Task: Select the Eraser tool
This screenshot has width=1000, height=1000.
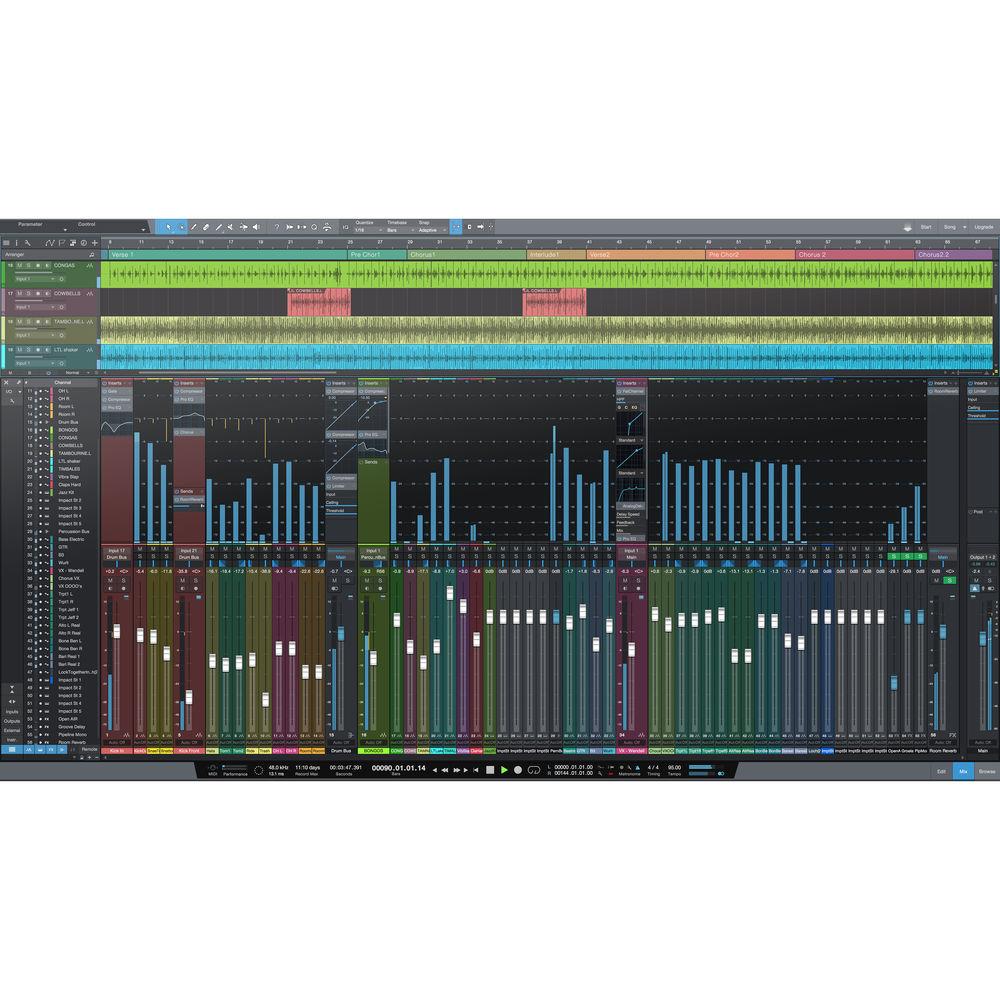Action: pyautogui.click(x=206, y=227)
